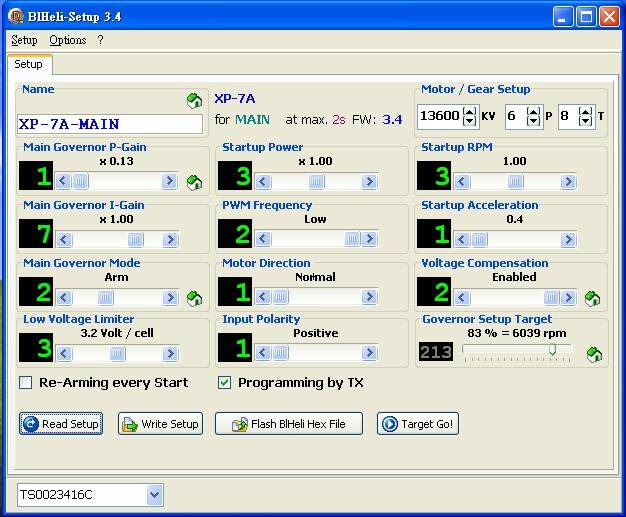Viewport: 626px width, 517px height.
Task: Reset Voltage Compensation with home icon
Action: click(x=592, y=298)
